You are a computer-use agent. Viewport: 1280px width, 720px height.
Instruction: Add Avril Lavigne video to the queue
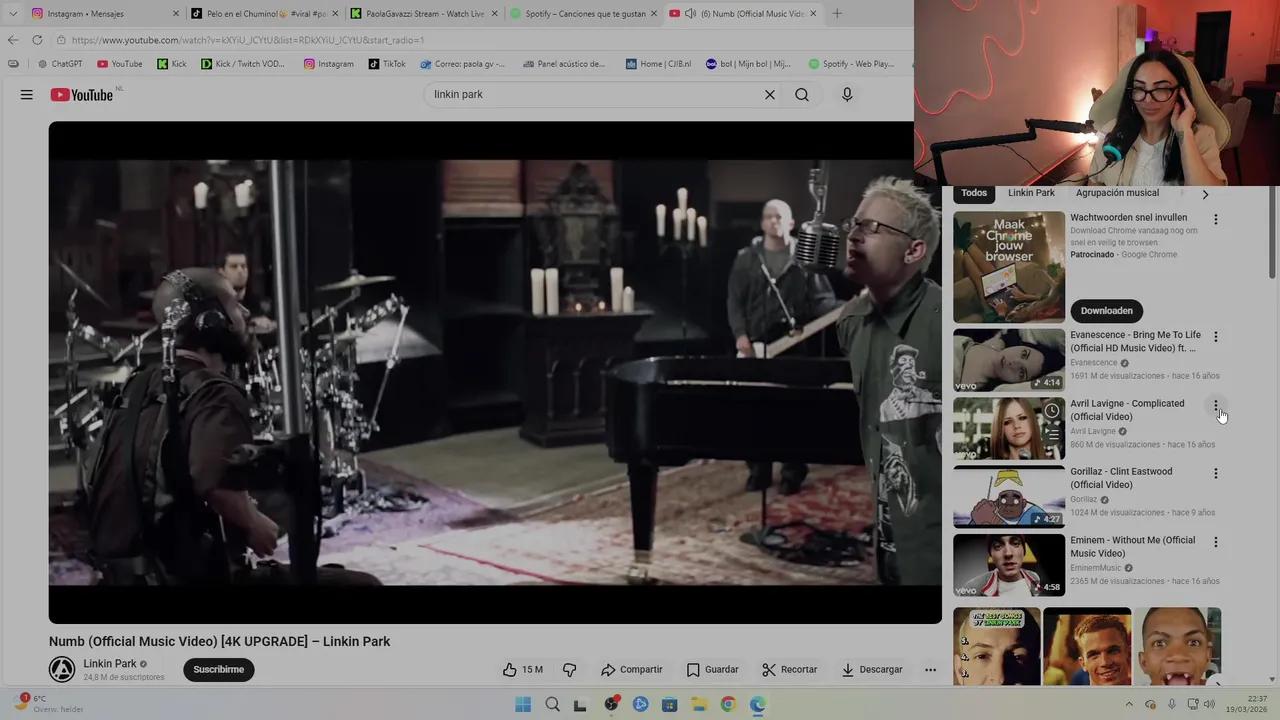(x=1052, y=434)
